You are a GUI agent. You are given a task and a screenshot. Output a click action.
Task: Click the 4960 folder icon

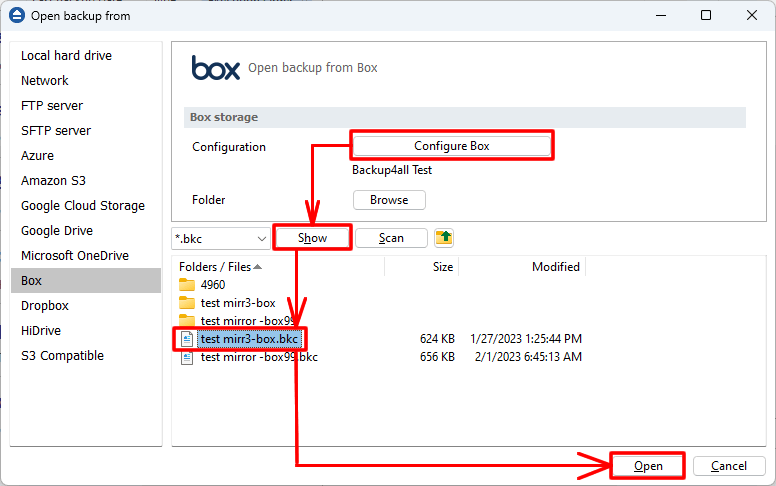(x=187, y=285)
